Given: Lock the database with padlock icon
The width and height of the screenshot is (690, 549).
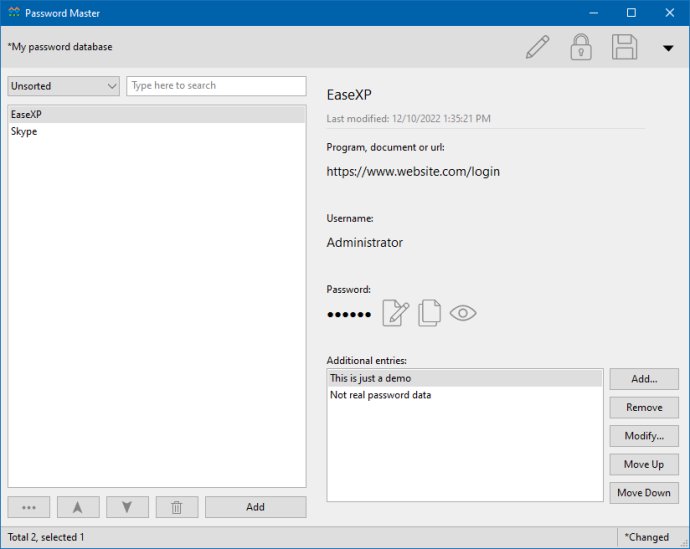Looking at the screenshot, I should [x=581, y=47].
